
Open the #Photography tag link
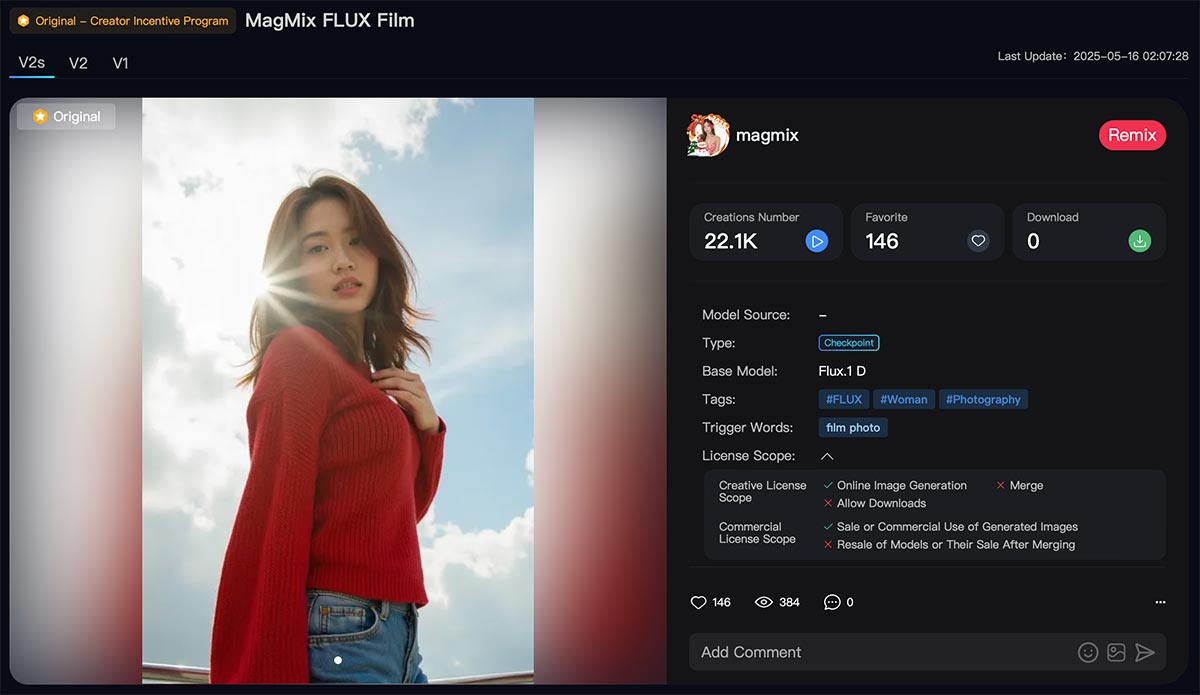pyautogui.click(x=983, y=399)
